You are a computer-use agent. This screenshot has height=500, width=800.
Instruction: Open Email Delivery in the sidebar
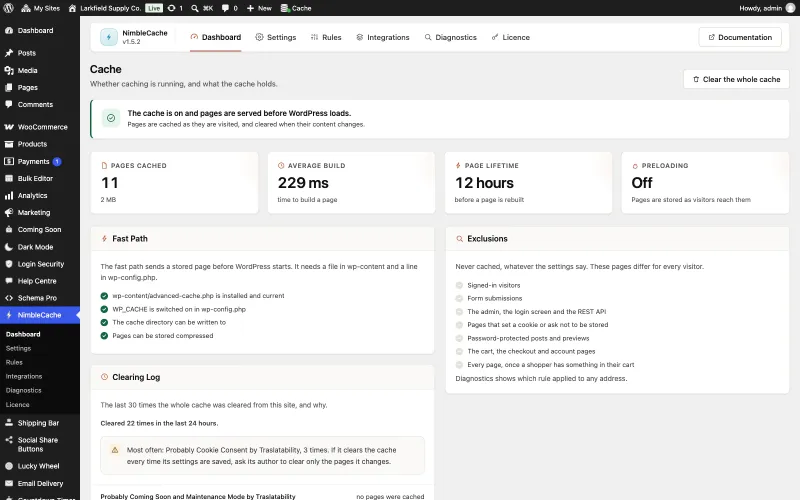click(x=40, y=484)
